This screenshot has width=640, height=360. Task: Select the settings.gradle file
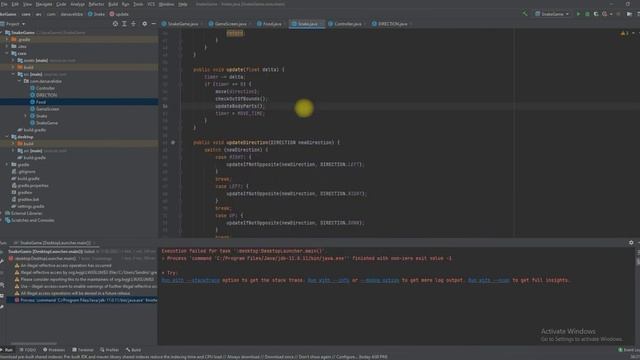[31, 206]
